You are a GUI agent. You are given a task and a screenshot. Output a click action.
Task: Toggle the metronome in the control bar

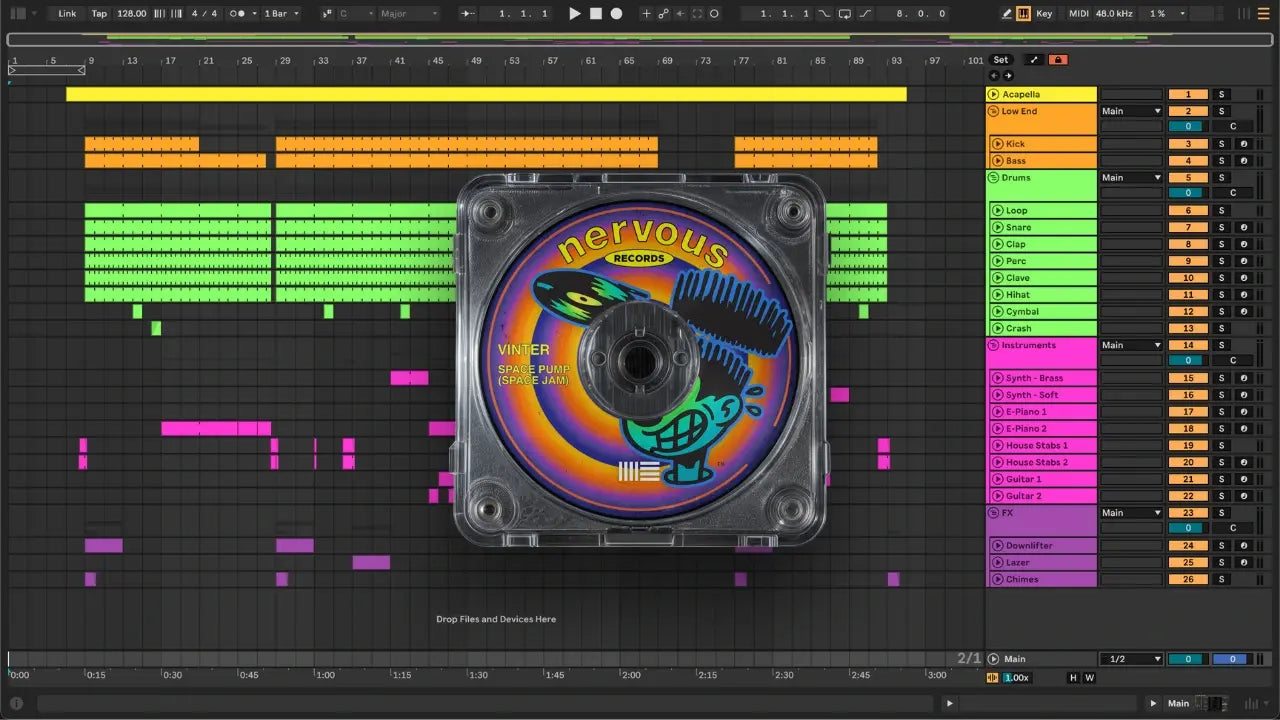(x=238, y=14)
